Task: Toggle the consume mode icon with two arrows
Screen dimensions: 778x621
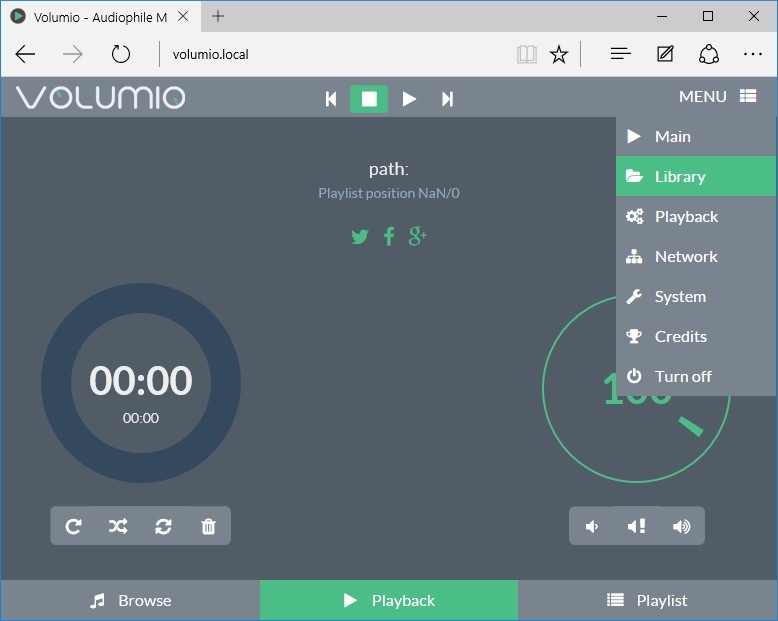Action: (x=163, y=526)
